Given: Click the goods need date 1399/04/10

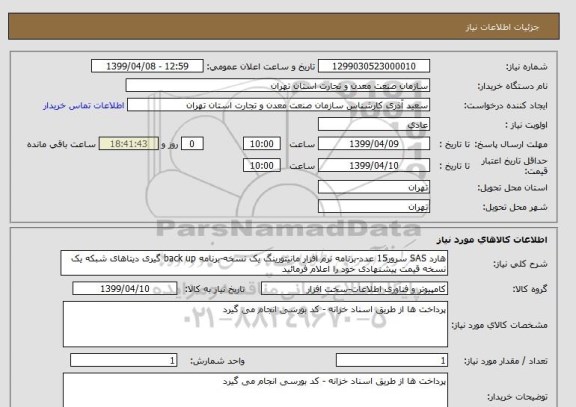Looking at the screenshot, I should 125,289.
